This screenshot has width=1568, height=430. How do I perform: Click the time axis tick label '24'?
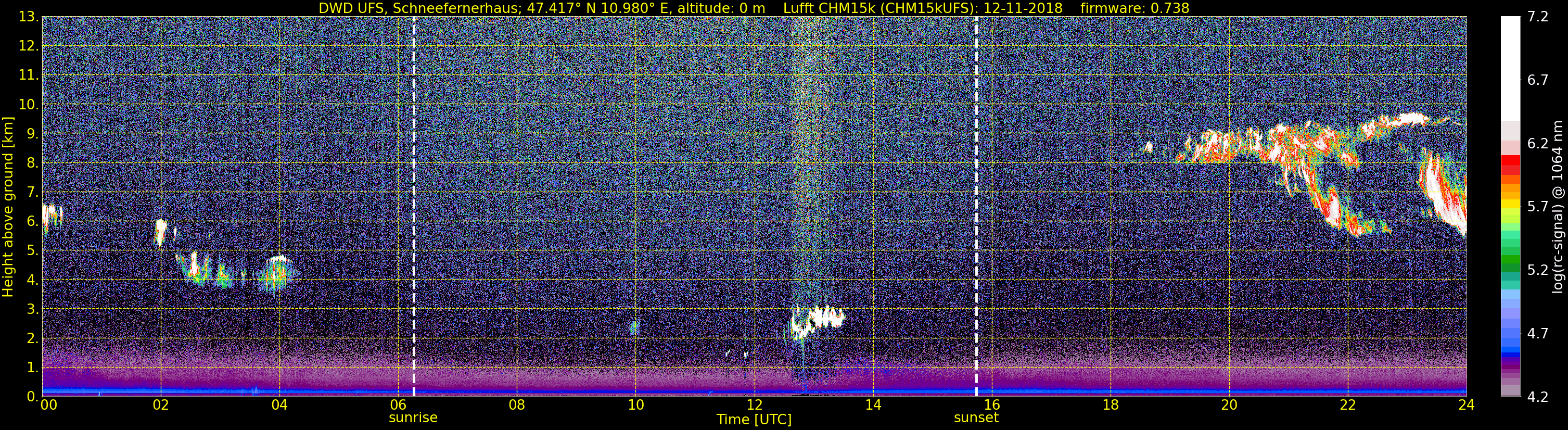[1467, 406]
